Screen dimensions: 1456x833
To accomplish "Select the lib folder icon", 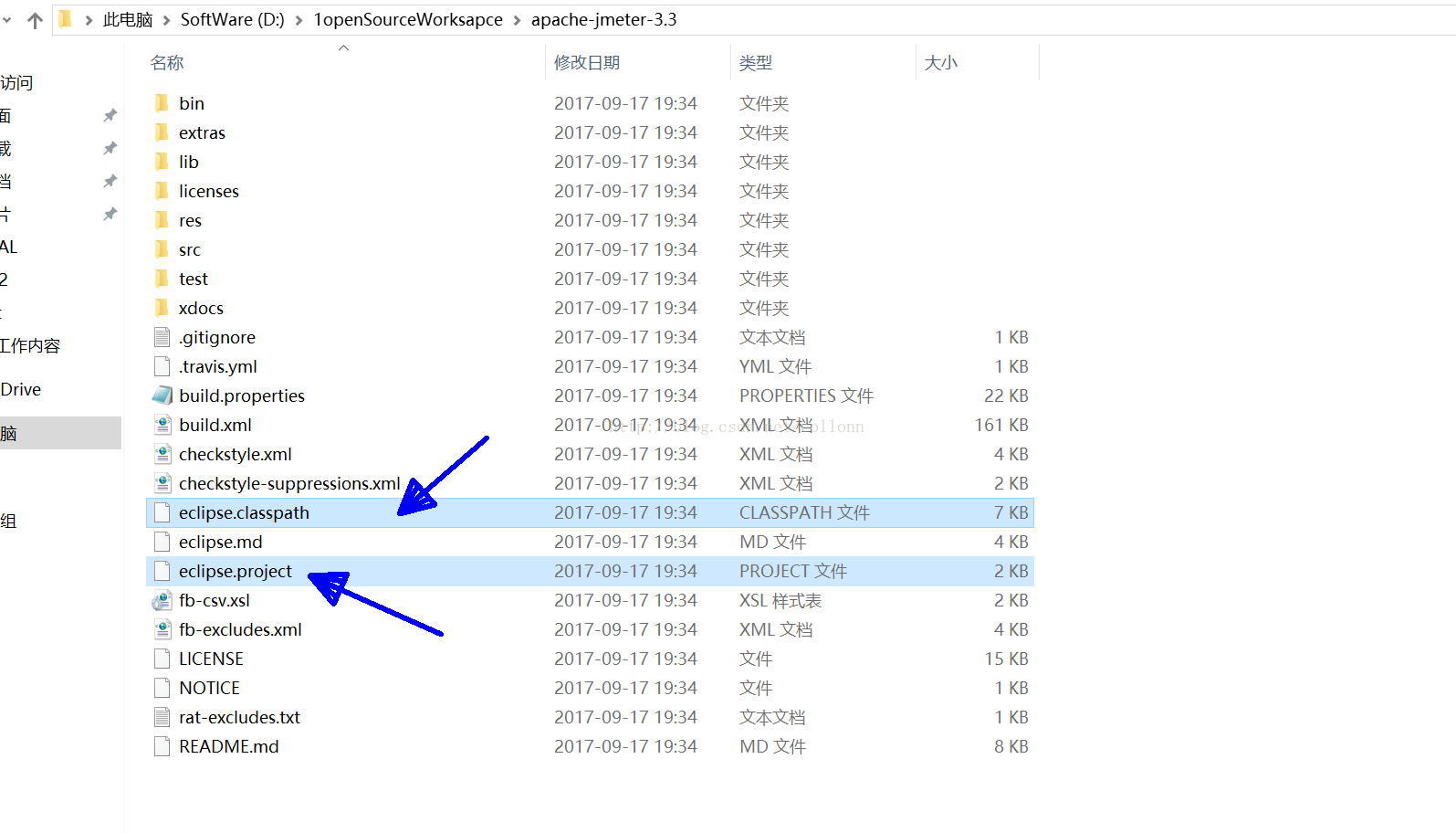I will [162, 161].
